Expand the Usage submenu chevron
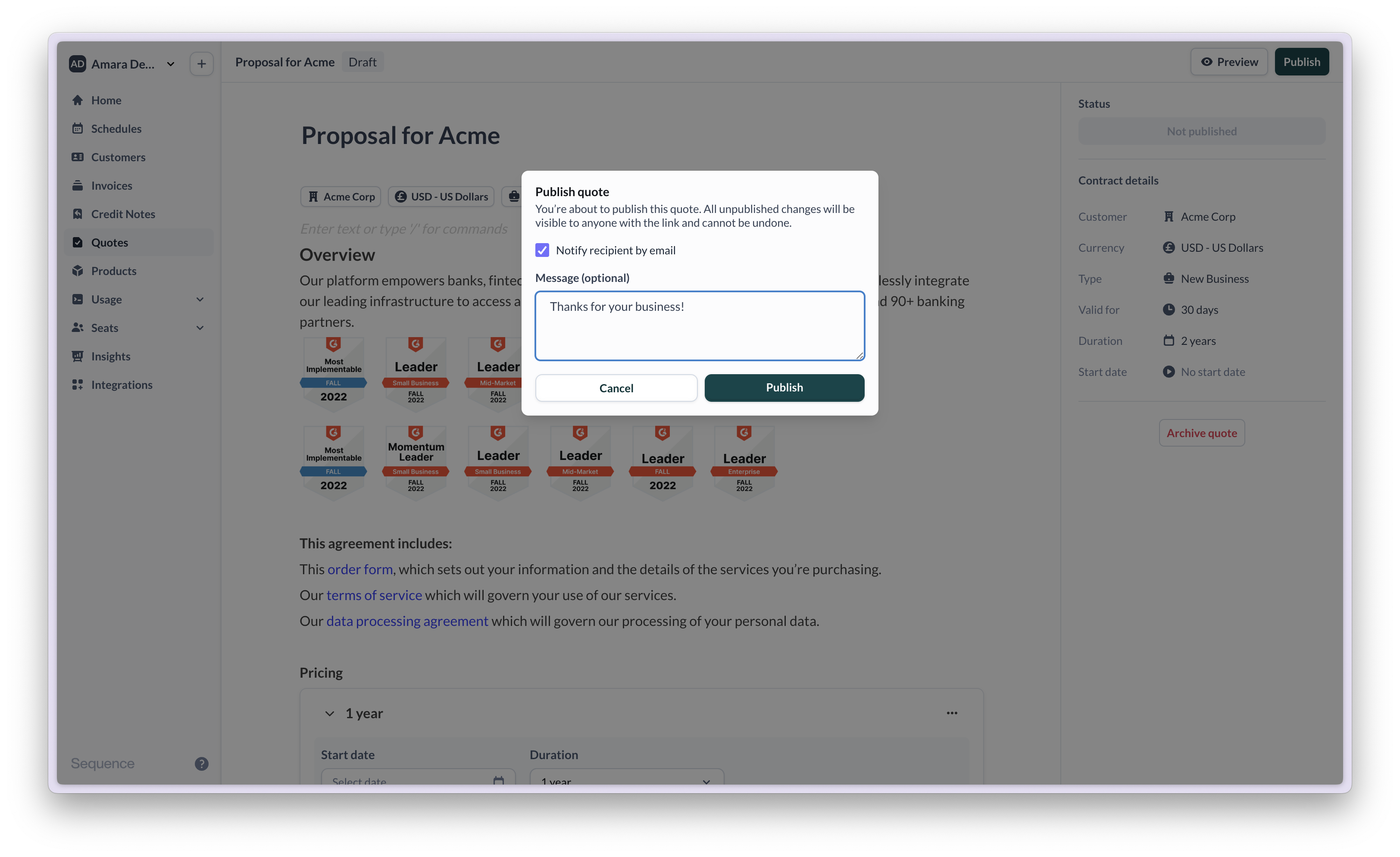This screenshot has height=857, width=1400. tap(200, 300)
